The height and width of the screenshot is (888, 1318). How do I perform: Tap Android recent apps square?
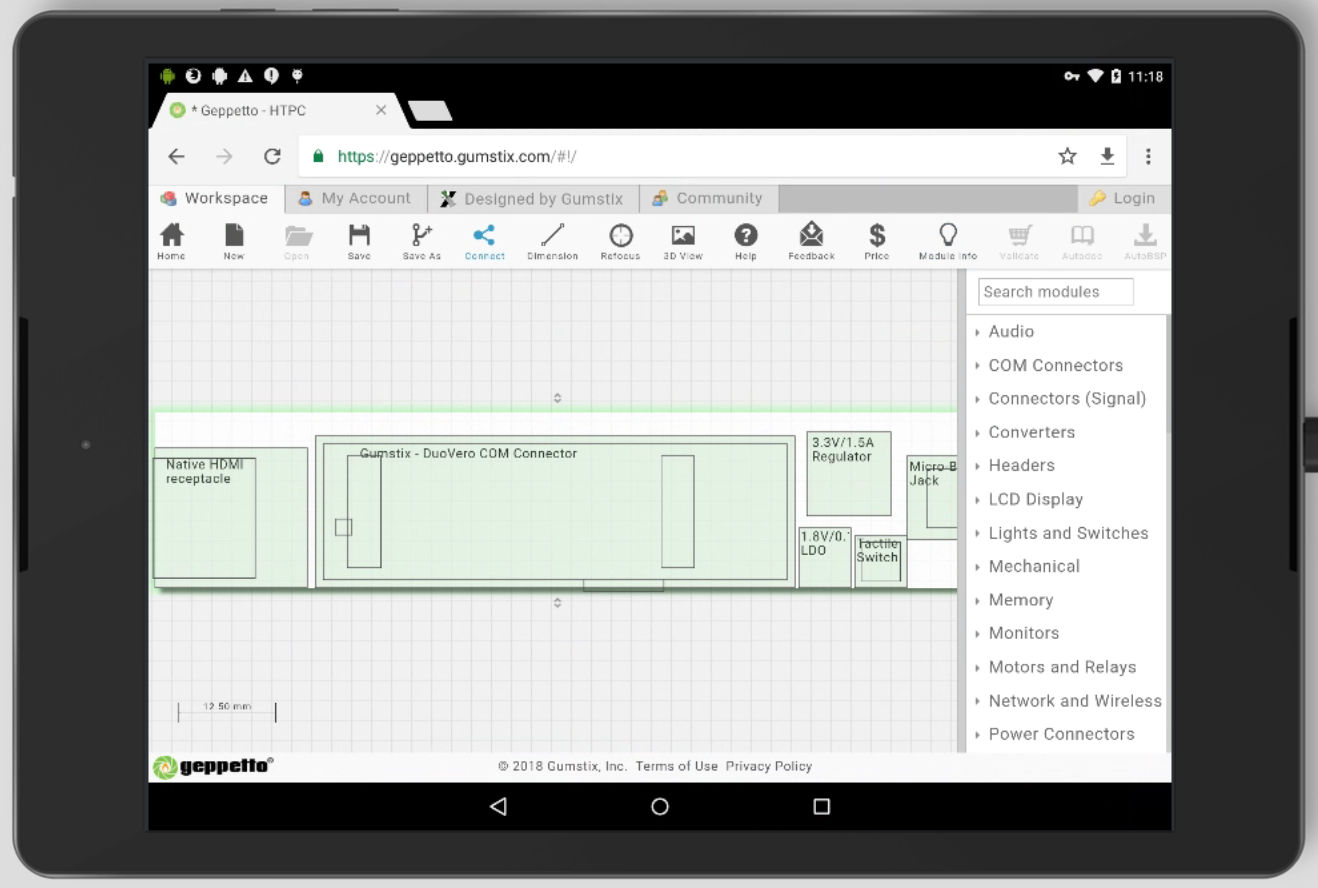coord(822,806)
